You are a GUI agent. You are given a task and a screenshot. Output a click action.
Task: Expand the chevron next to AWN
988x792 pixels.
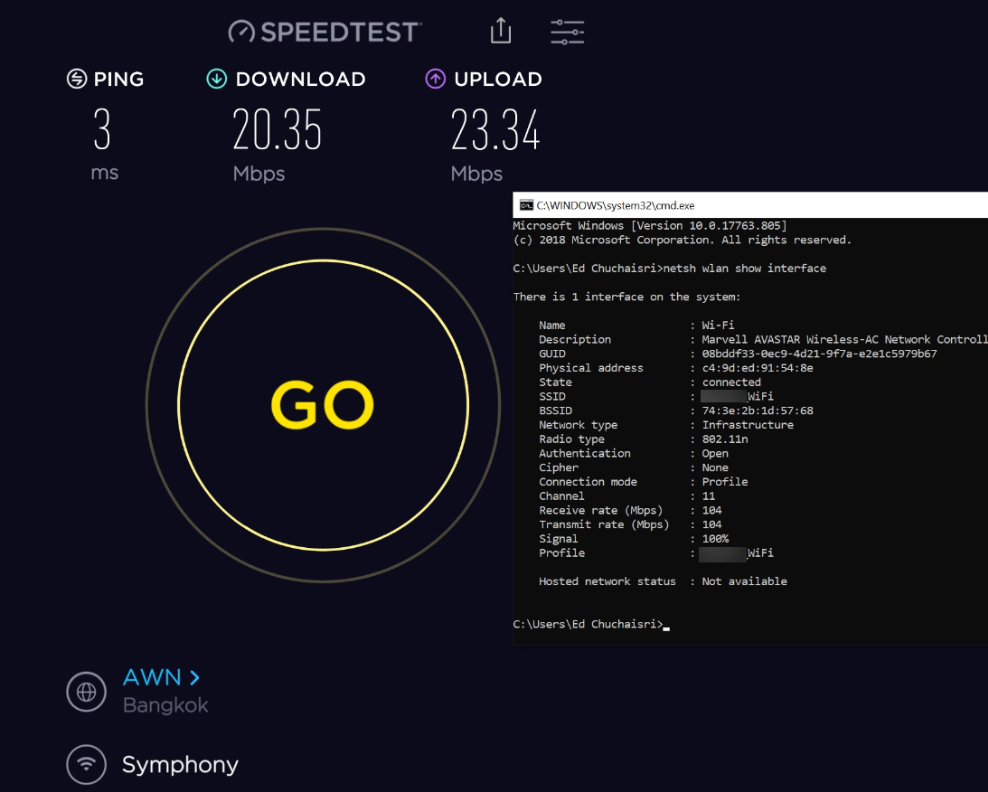pyautogui.click(x=195, y=678)
